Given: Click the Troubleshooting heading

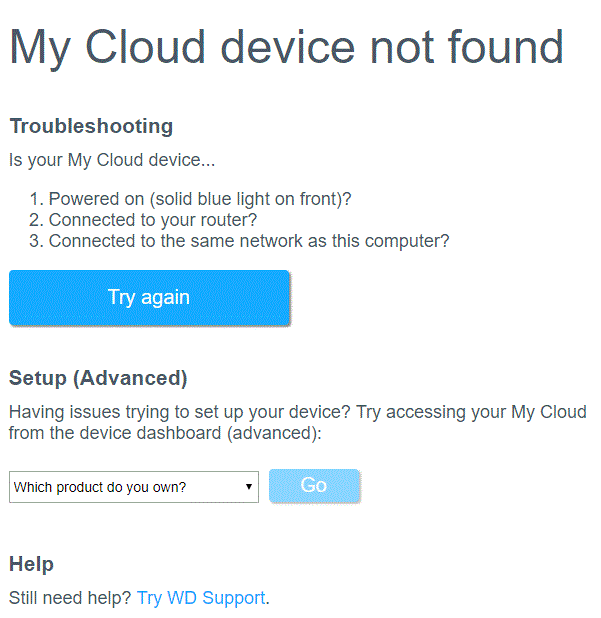Looking at the screenshot, I should (91, 126).
